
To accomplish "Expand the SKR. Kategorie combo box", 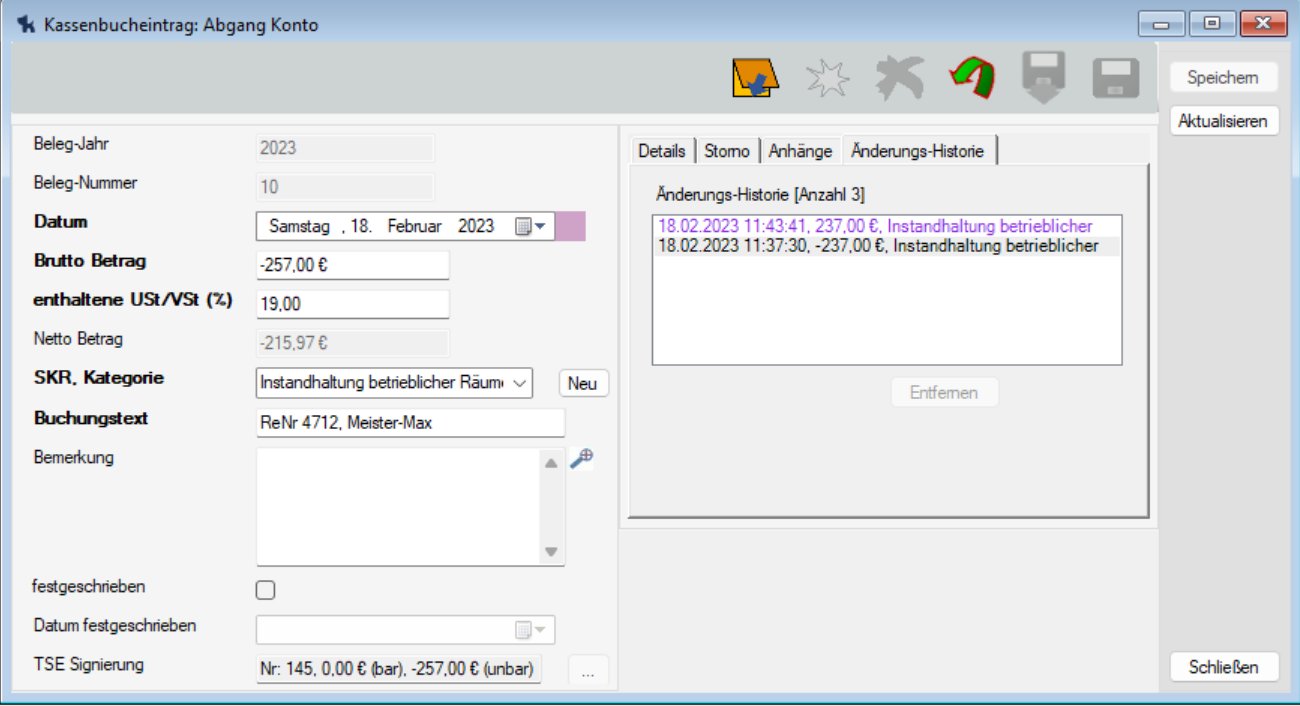I will pos(521,383).
